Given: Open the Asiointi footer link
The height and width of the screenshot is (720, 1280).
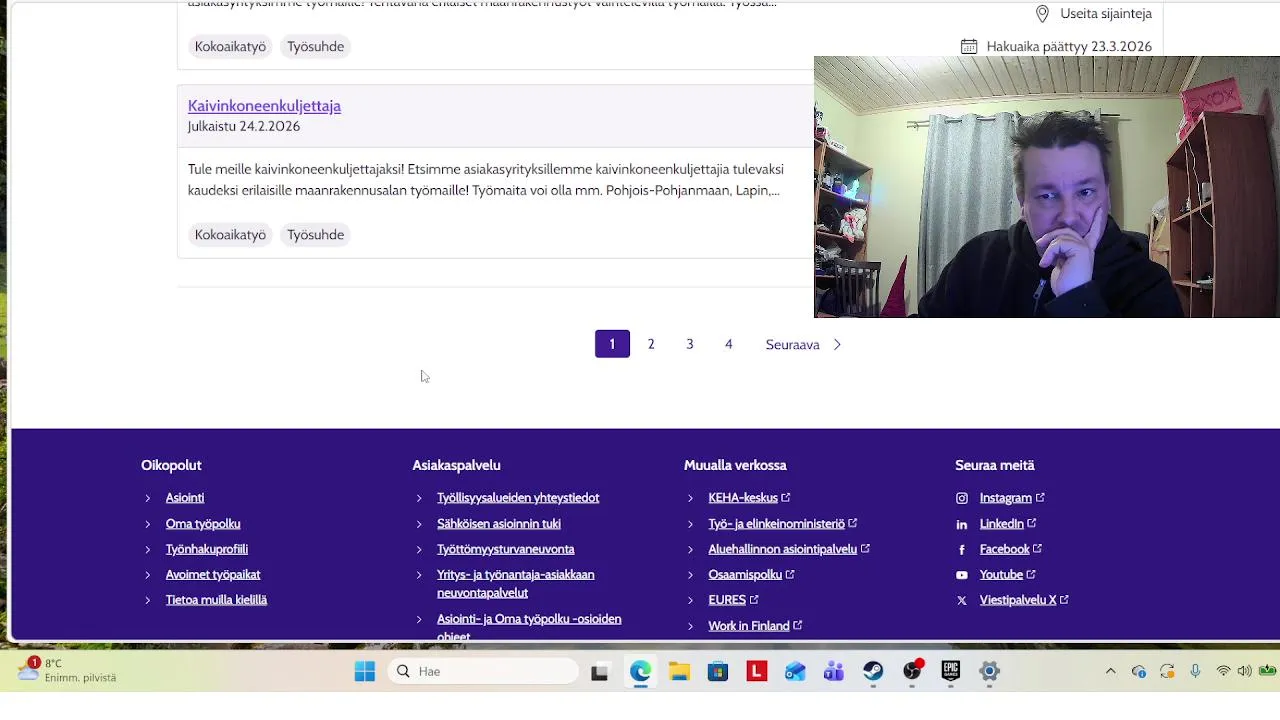Looking at the screenshot, I should [x=185, y=498].
